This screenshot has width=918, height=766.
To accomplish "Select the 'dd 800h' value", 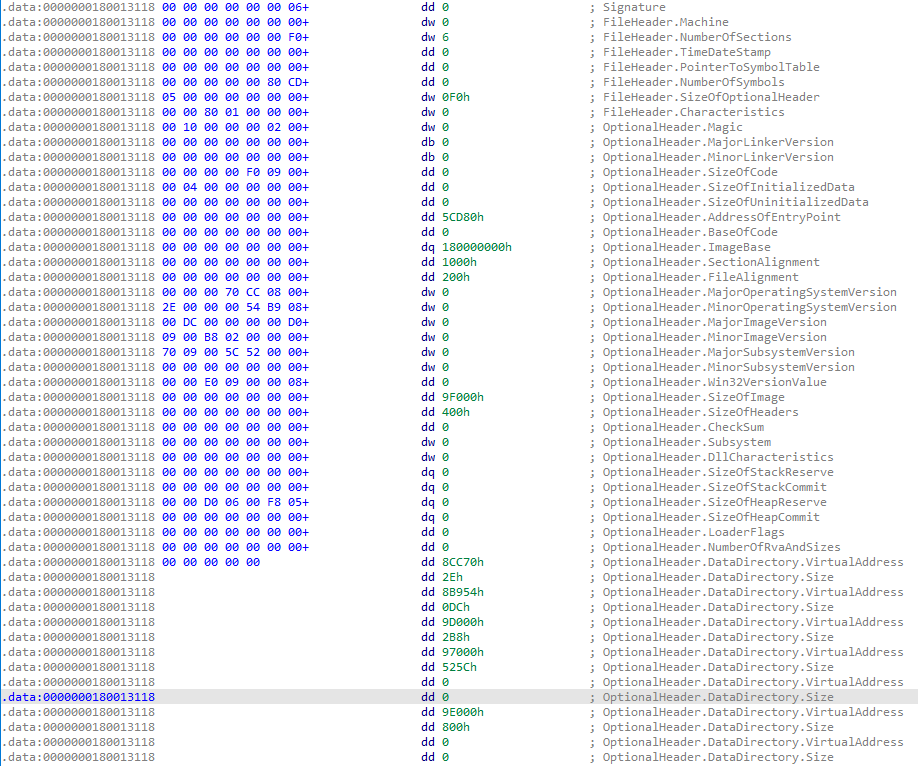I will click(446, 727).
